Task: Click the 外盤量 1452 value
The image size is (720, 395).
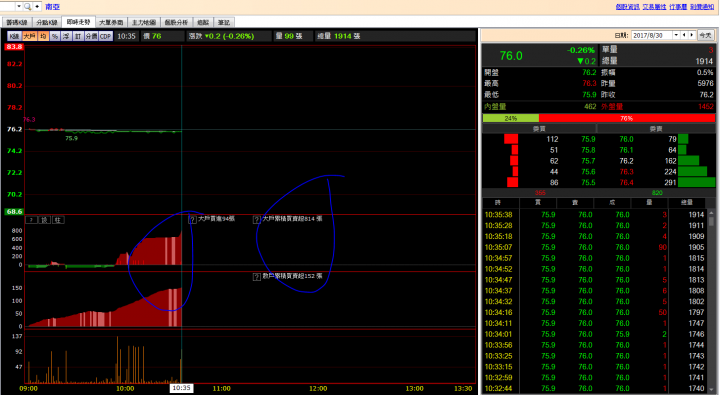Action: point(706,107)
